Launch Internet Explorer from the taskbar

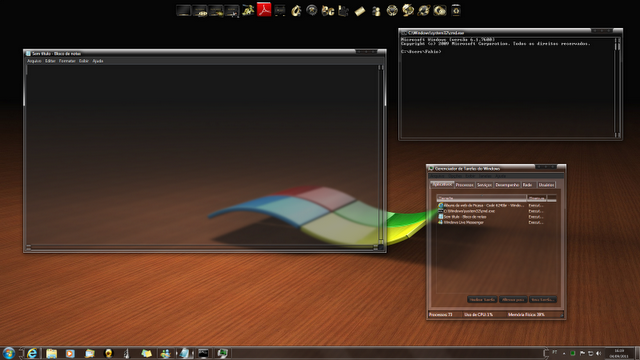[32, 353]
